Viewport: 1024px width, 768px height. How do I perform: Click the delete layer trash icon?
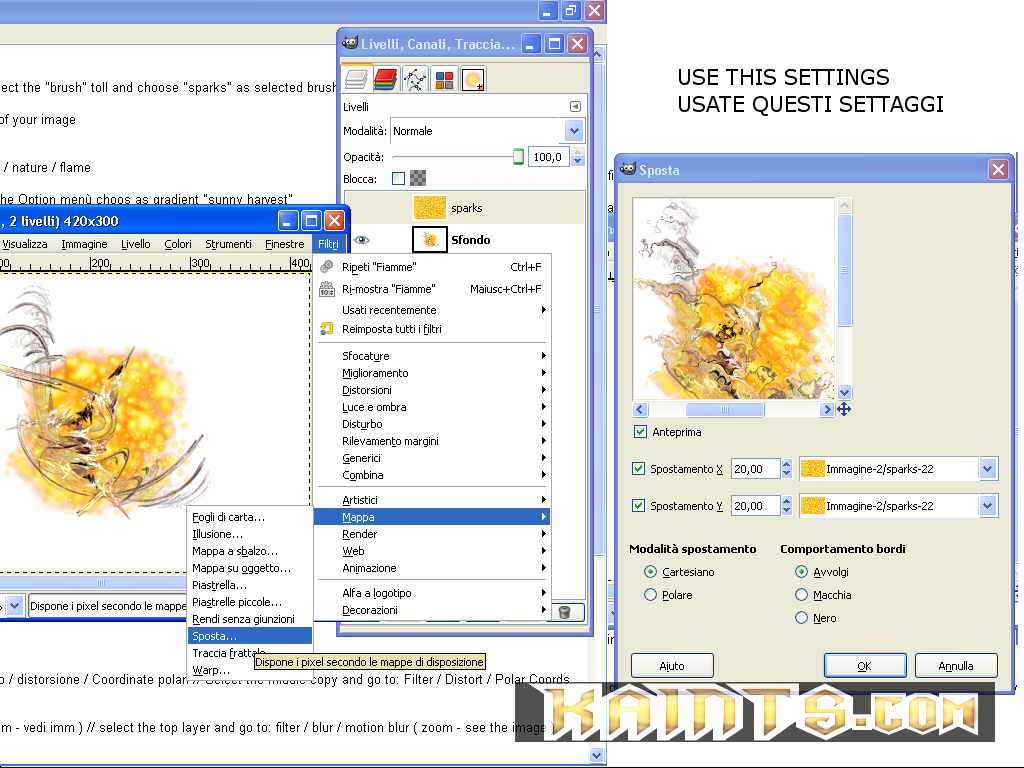coord(565,612)
